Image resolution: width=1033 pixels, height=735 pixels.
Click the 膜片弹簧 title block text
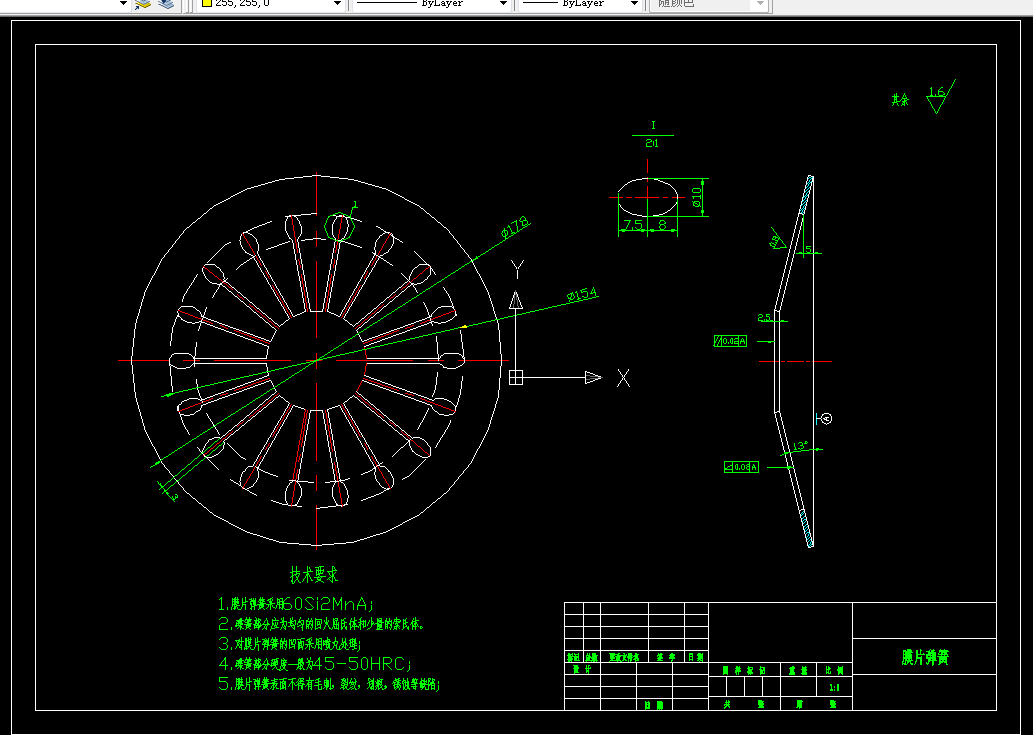tap(925, 657)
